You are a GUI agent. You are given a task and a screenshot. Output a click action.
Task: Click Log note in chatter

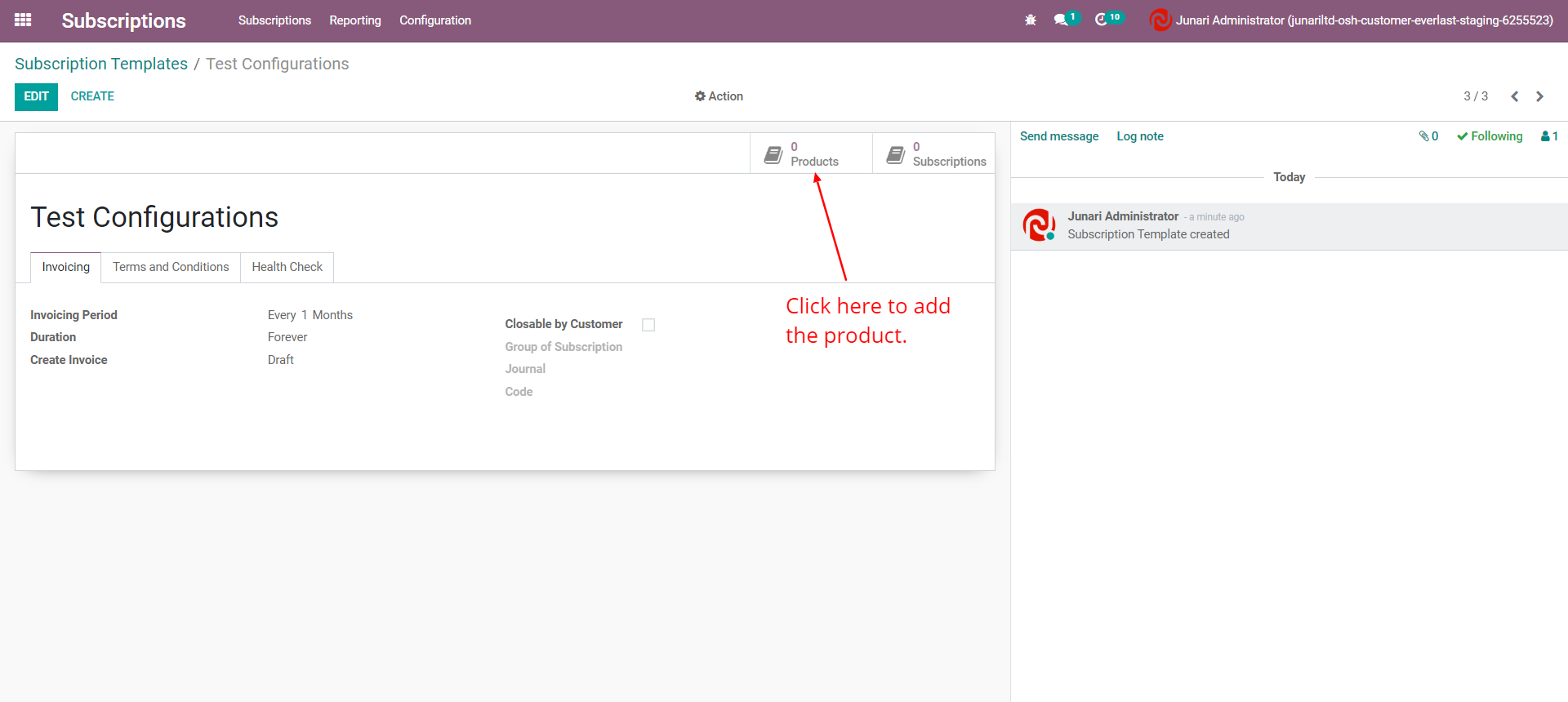tap(1139, 136)
